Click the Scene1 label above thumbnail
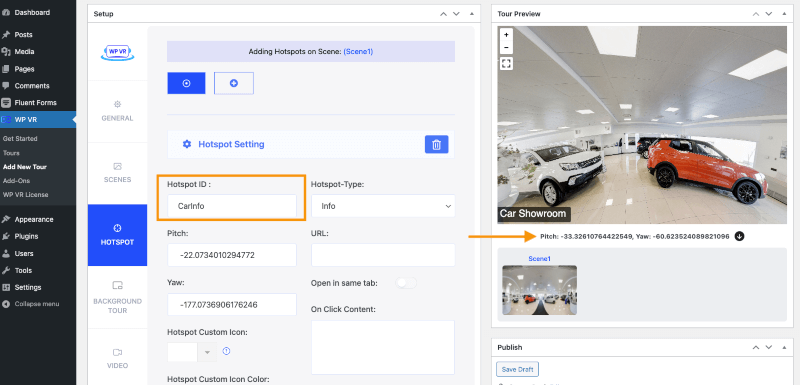 (539, 259)
